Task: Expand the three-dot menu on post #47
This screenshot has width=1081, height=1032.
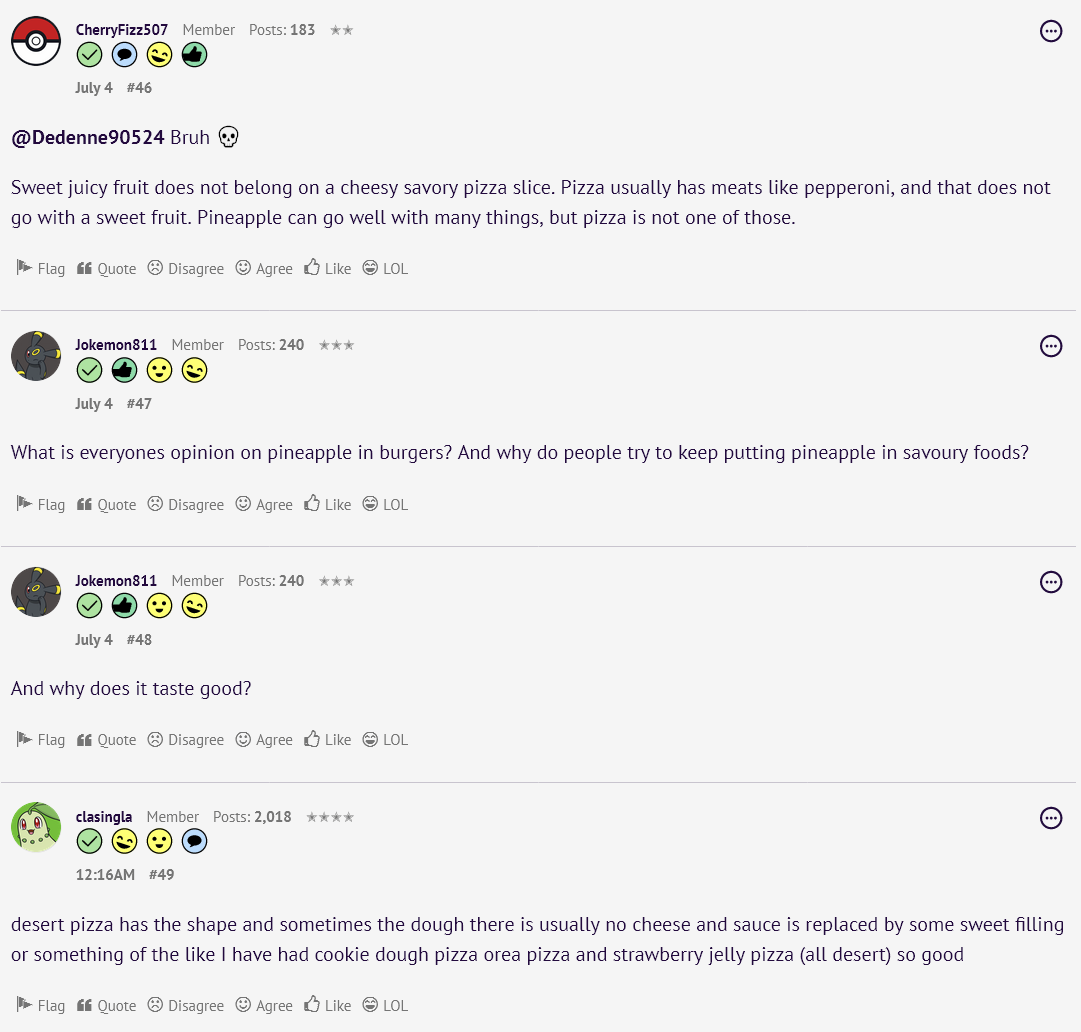Action: click(x=1051, y=346)
